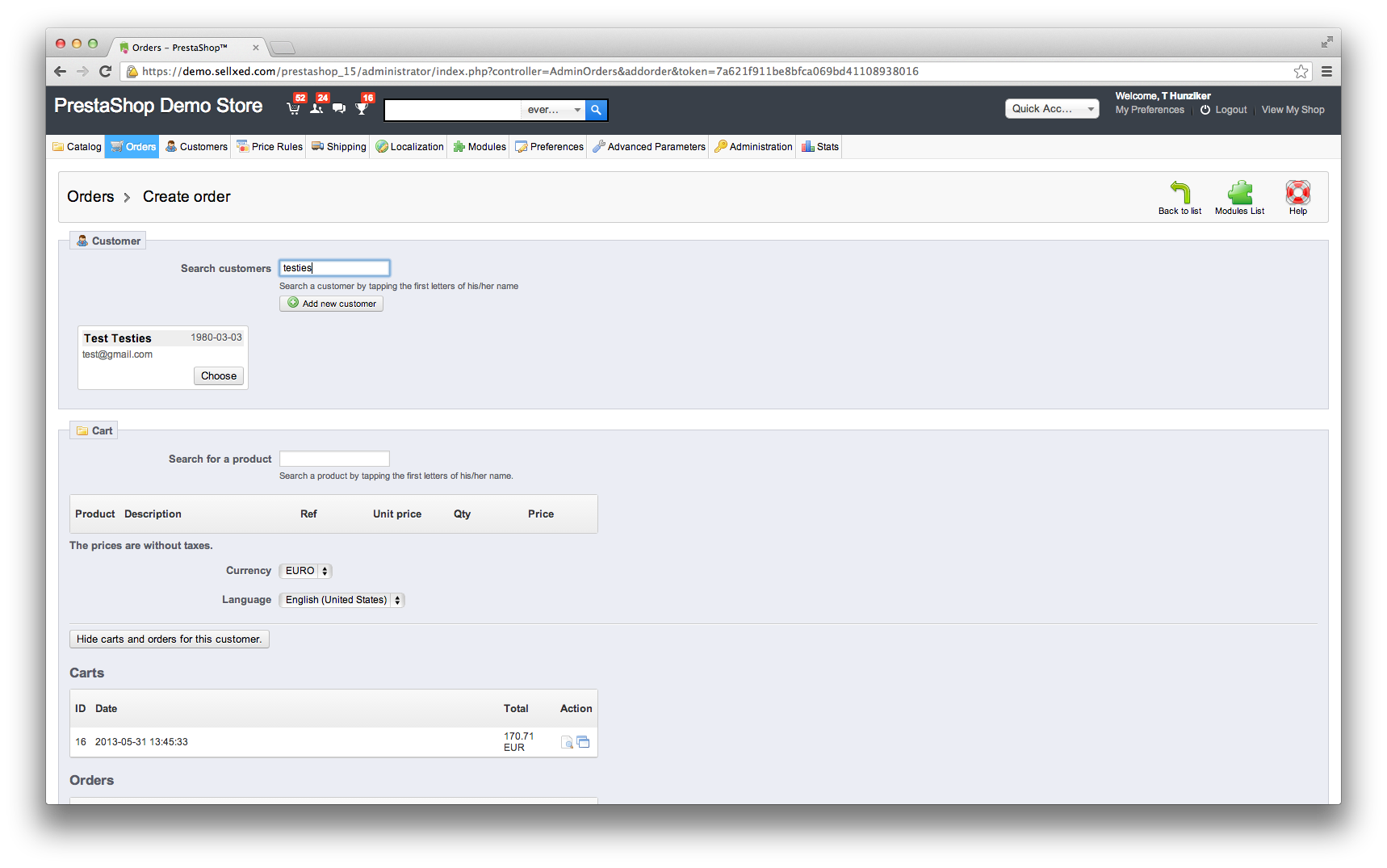The image size is (1387, 868).
Task: Expand the Quick Access dropdown
Action: click(x=1052, y=109)
